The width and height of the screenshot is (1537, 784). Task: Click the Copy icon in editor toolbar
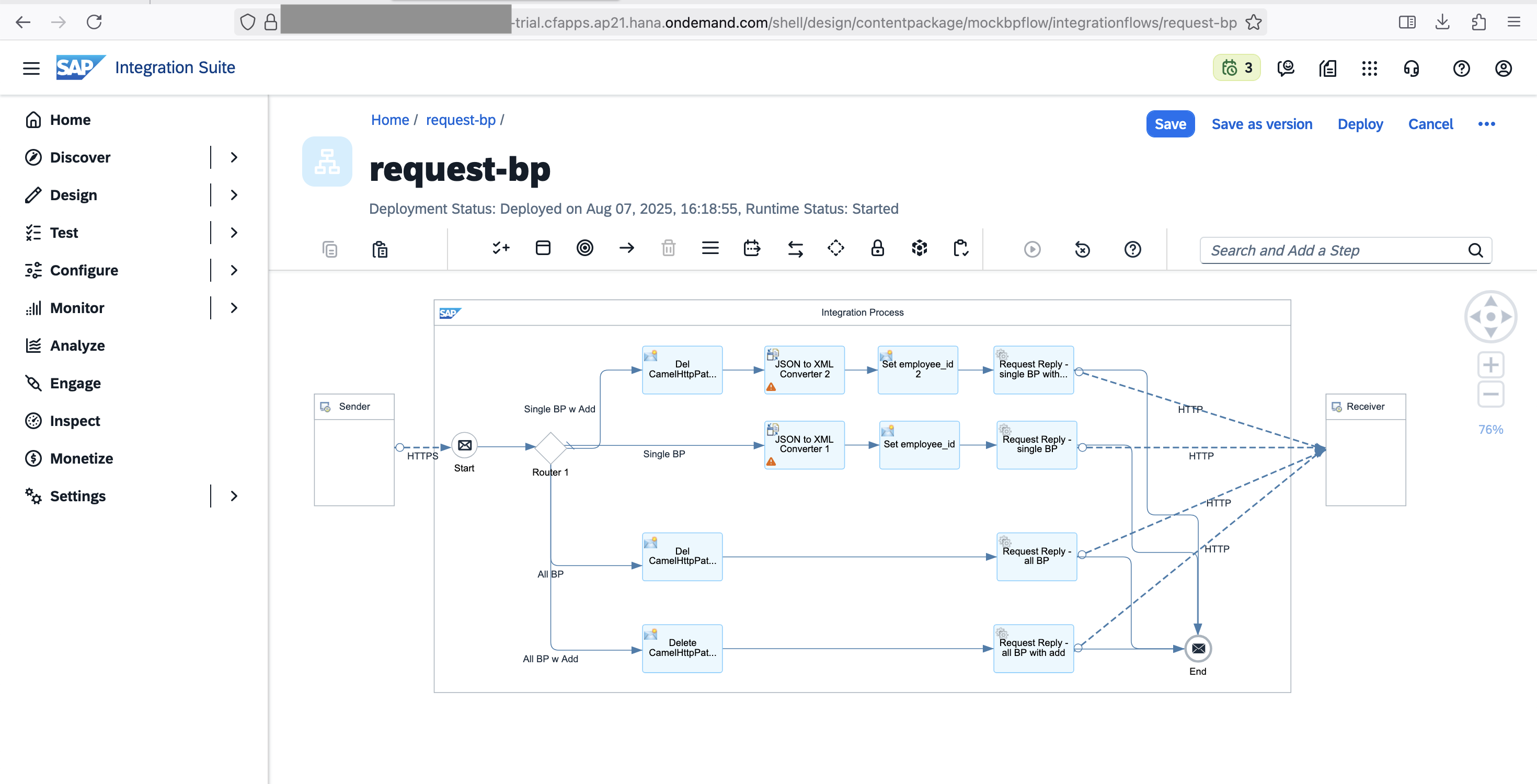pyautogui.click(x=329, y=249)
